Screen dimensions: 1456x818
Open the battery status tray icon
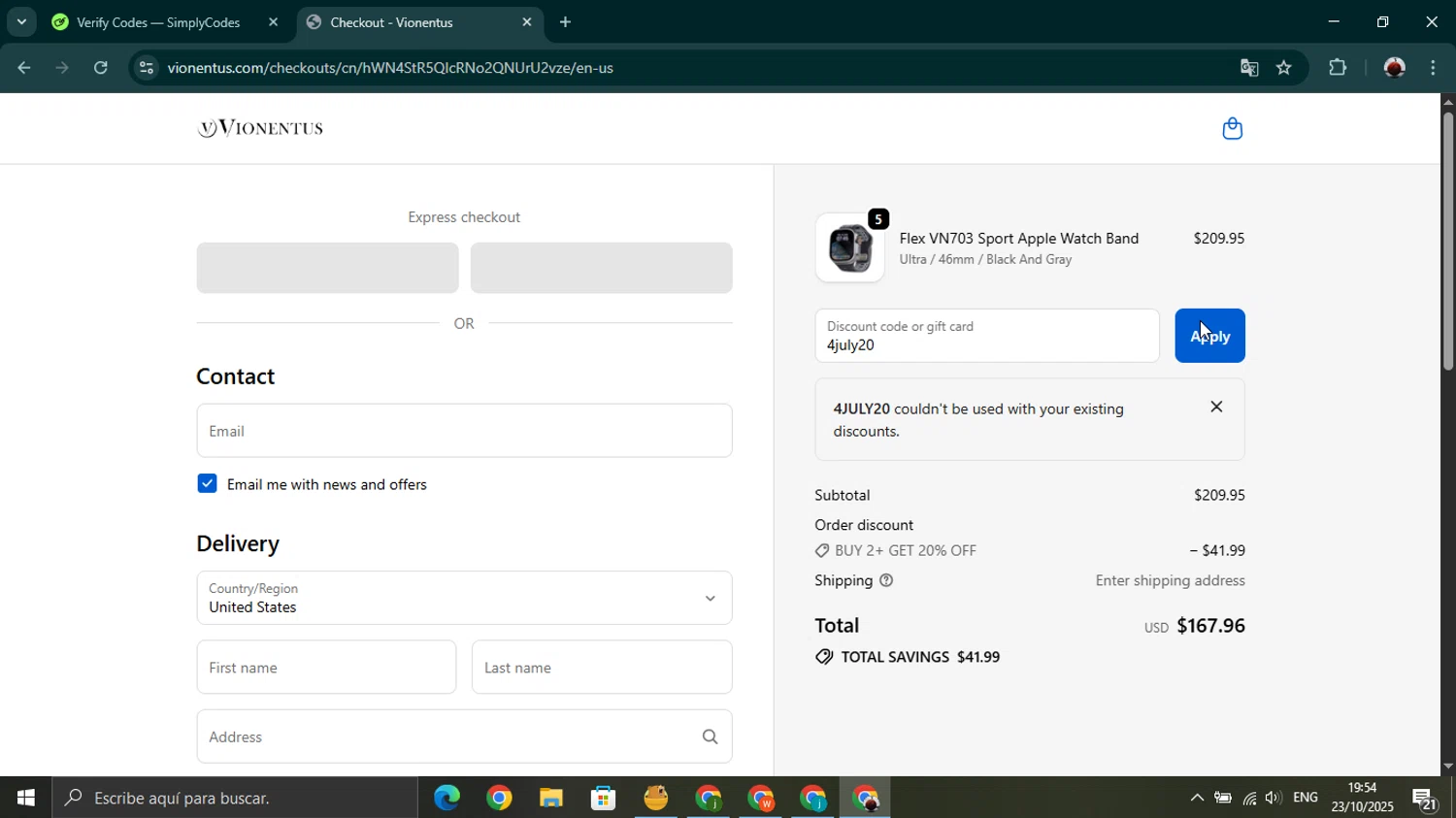[x=1223, y=798]
